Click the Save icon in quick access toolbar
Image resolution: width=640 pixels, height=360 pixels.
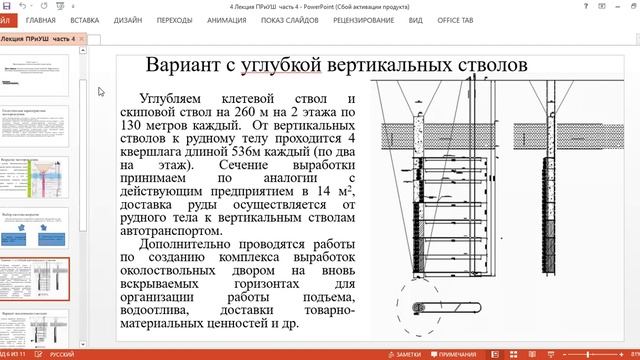(x=6, y=6)
